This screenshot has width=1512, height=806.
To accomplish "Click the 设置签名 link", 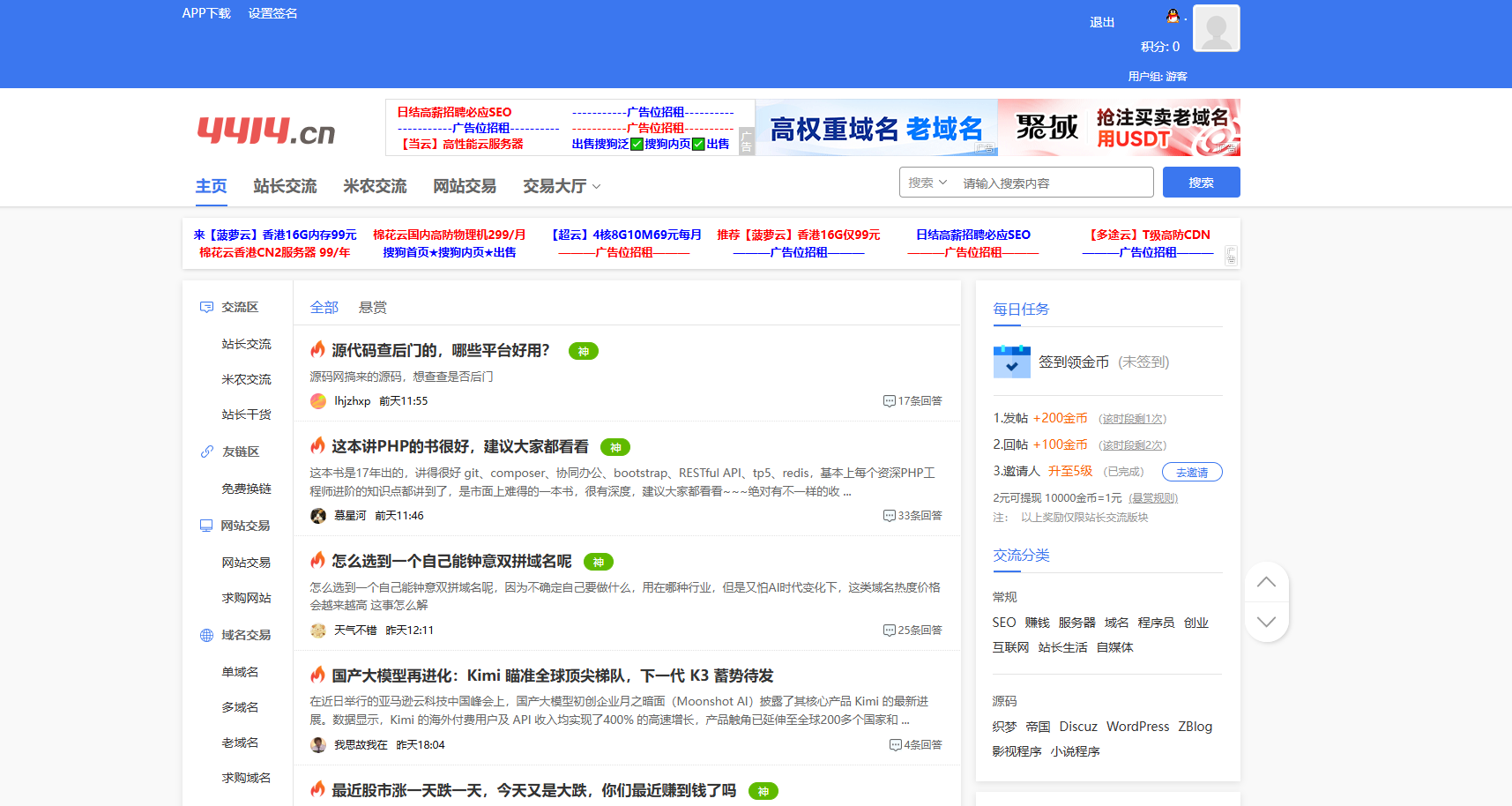I will coord(273,13).
